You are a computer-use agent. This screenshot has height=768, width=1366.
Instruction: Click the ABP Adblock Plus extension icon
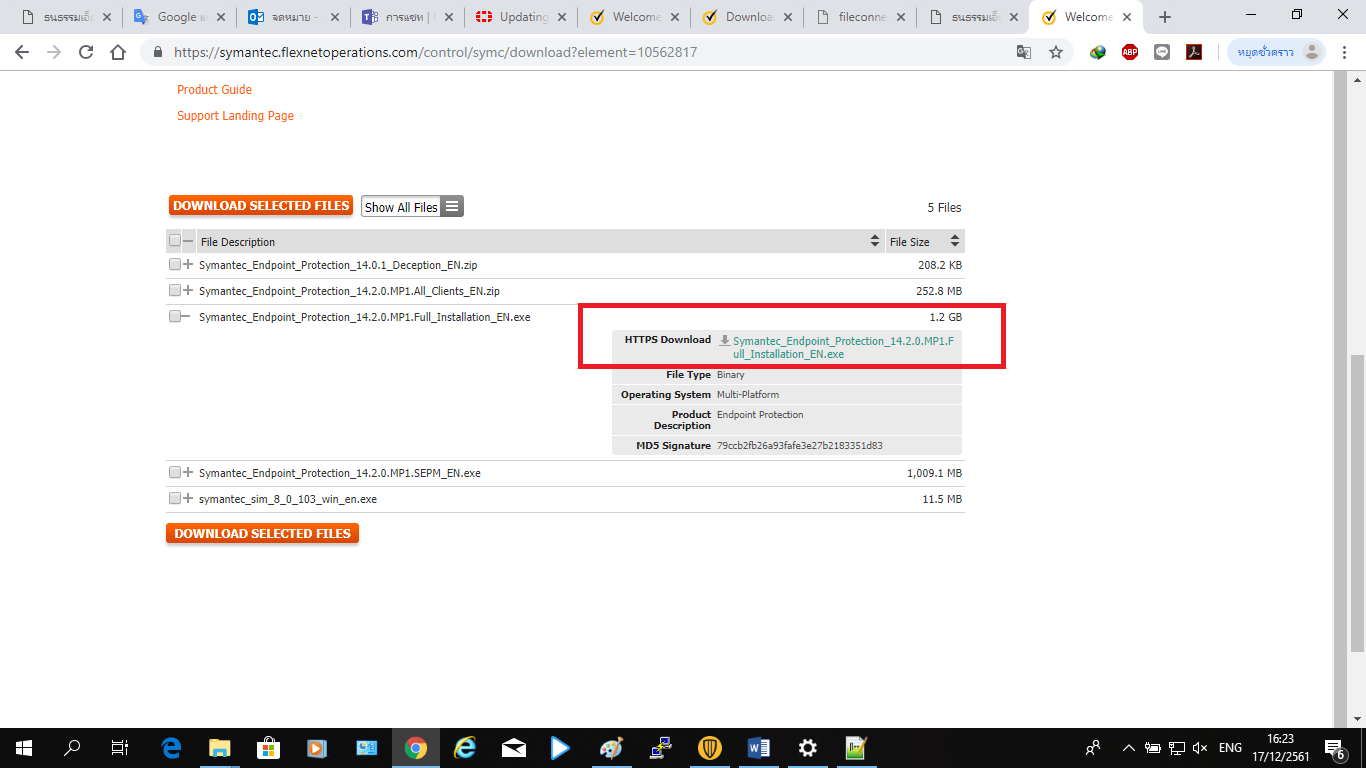click(x=1130, y=53)
